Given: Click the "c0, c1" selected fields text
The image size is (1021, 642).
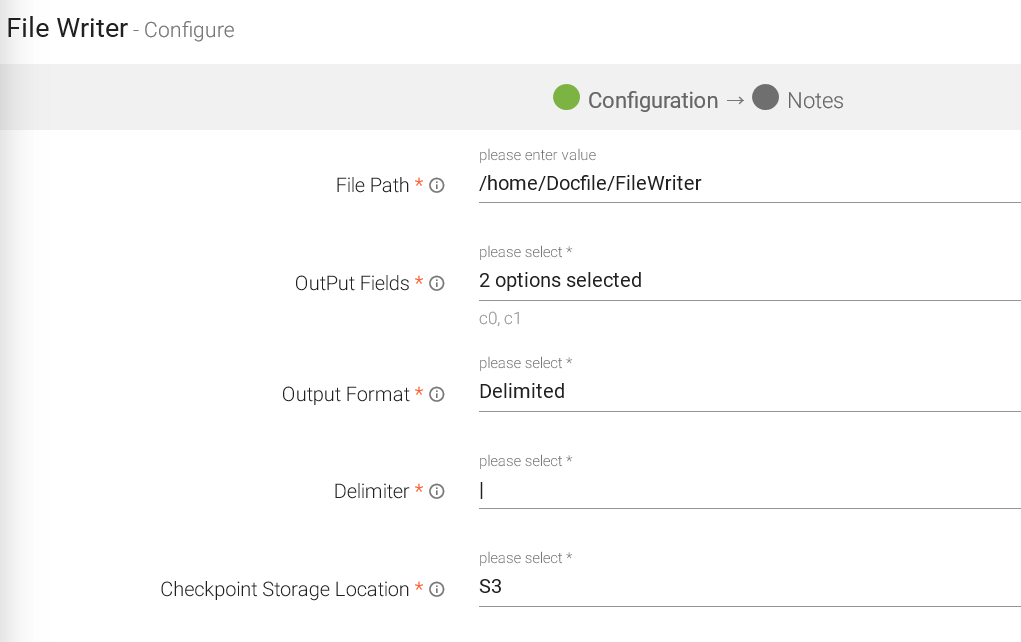Looking at the screenshot, I should (x=500, y=319).
